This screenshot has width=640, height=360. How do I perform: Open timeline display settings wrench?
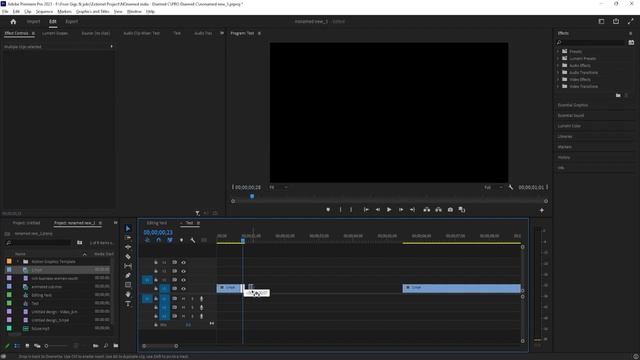coord(193,240)
